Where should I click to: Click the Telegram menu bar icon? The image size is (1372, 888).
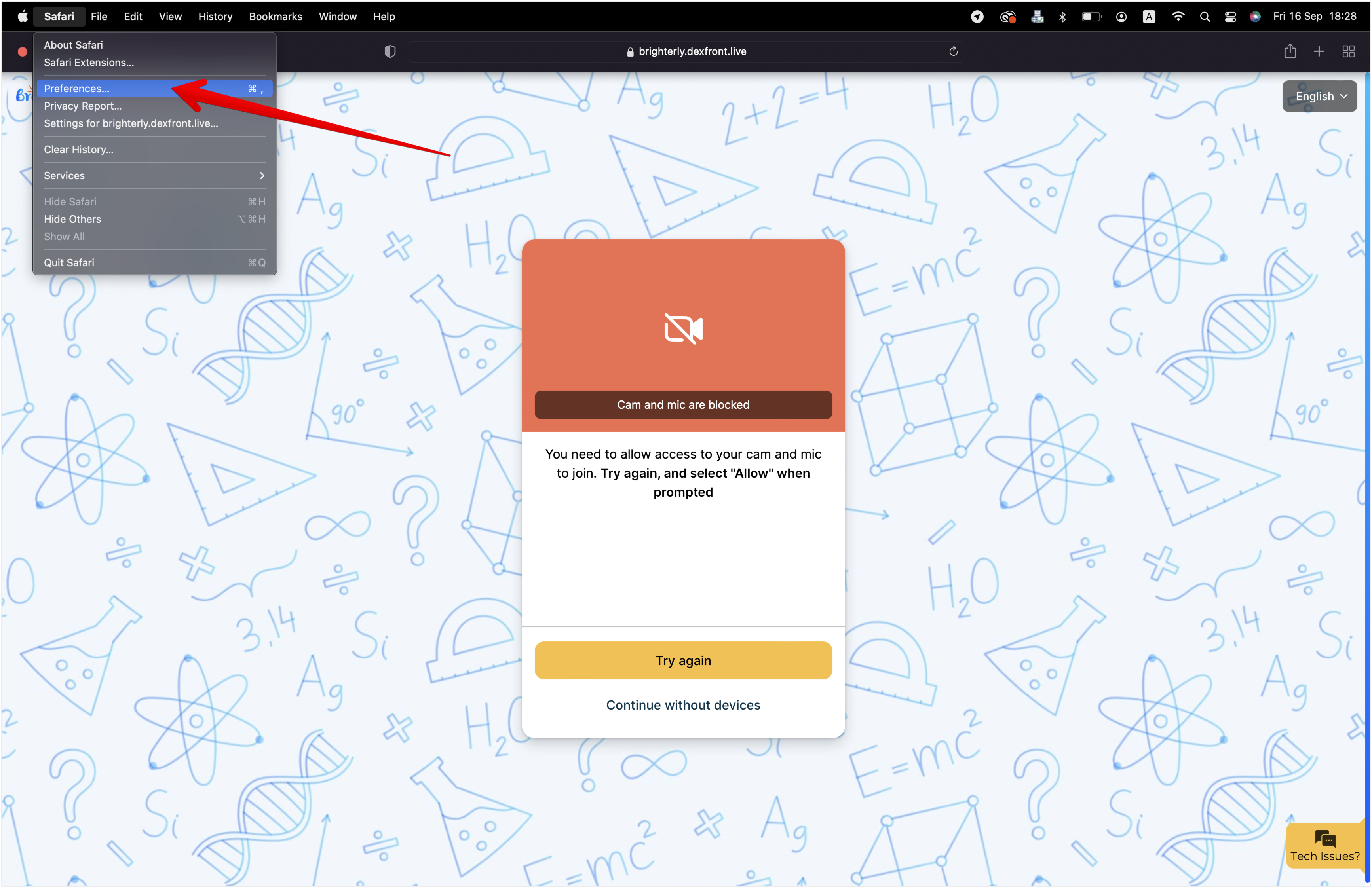(977, 17)
